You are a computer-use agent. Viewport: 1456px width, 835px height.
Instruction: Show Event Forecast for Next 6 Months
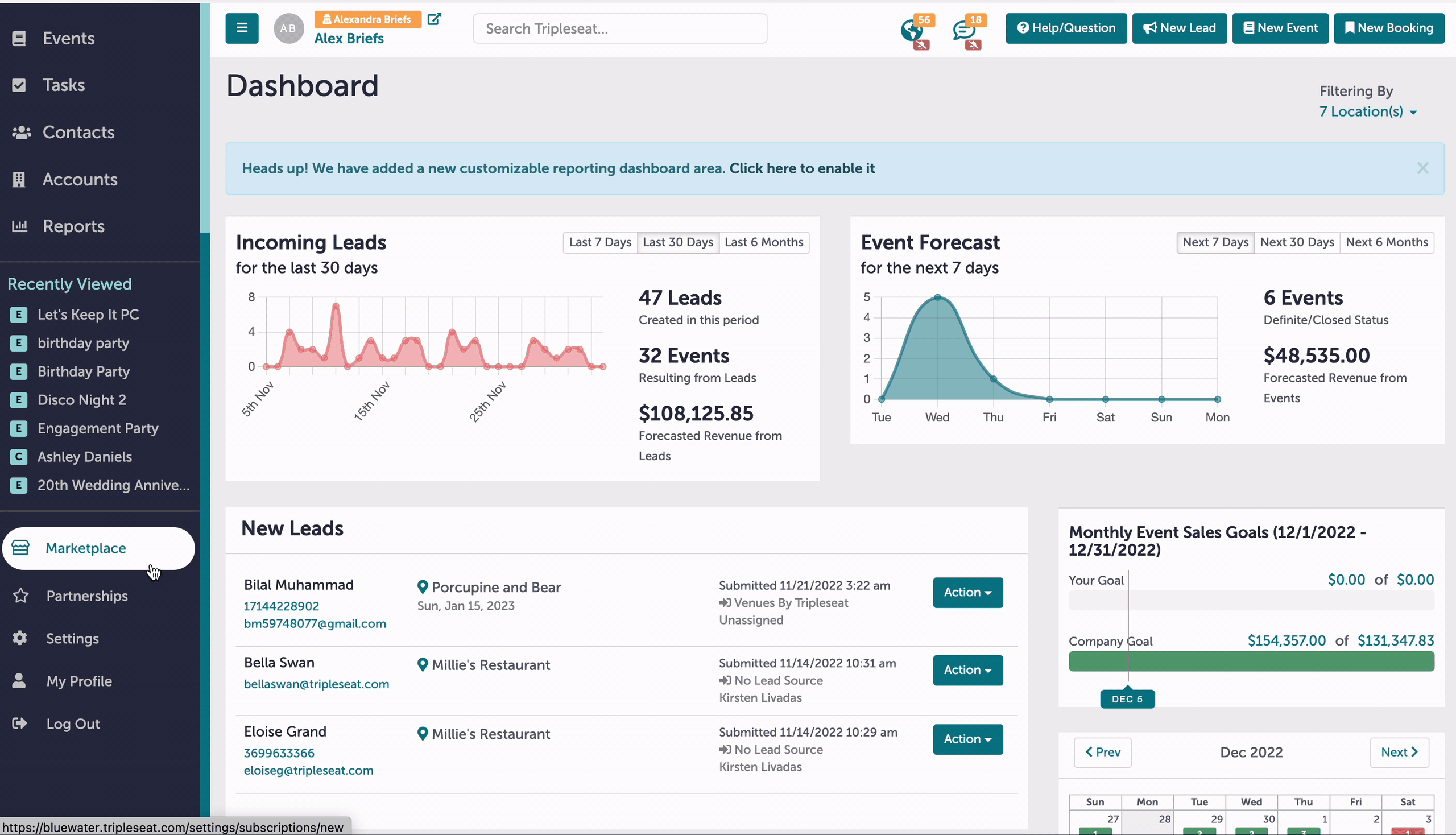point(1387,242)
